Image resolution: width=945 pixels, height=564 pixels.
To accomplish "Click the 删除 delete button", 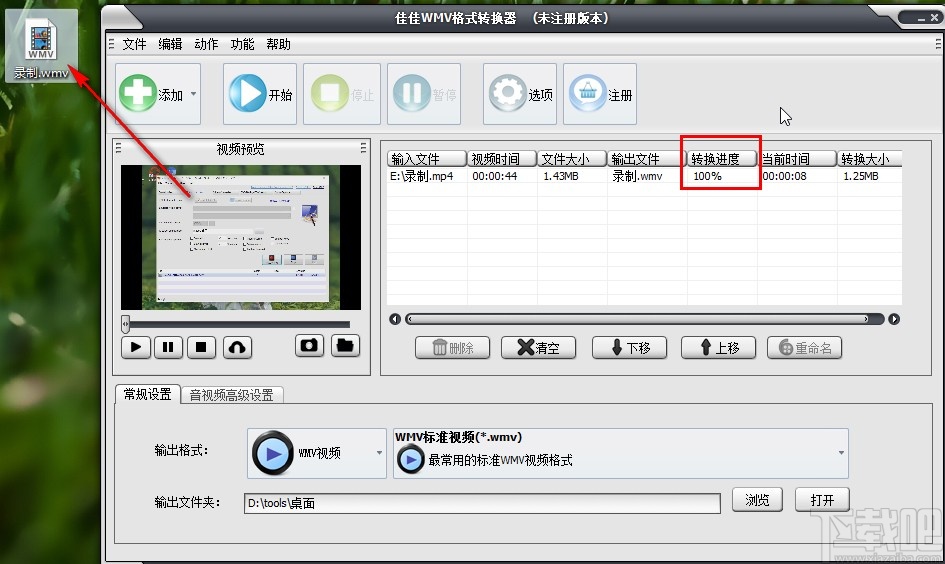I will pyautogui.click(x=453, y=348).
